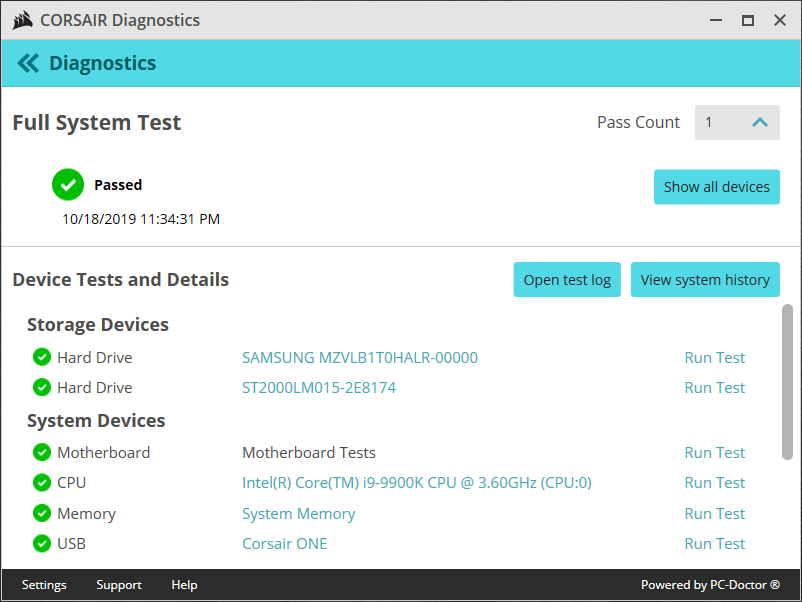This screenshot has width=802, height=602.
Task: Go back via the Diagnostics header title
Action: 102,63
